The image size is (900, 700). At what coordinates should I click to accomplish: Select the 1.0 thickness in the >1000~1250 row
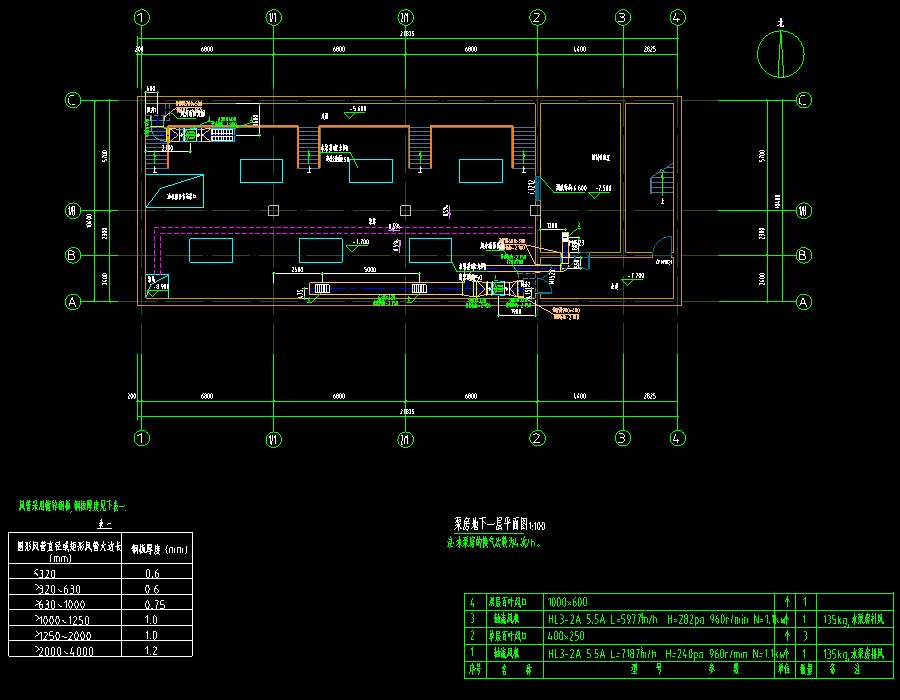pos(151,619)
